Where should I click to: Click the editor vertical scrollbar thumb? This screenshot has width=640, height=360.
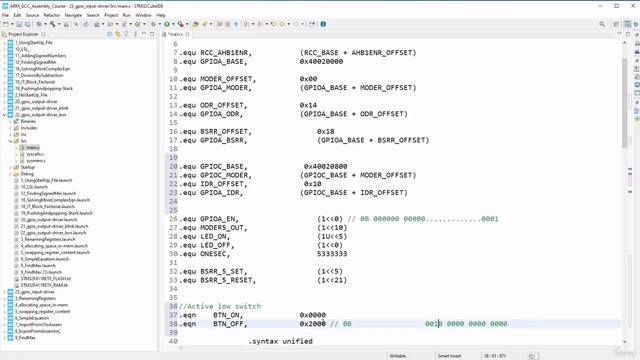(x=624, y=102)
